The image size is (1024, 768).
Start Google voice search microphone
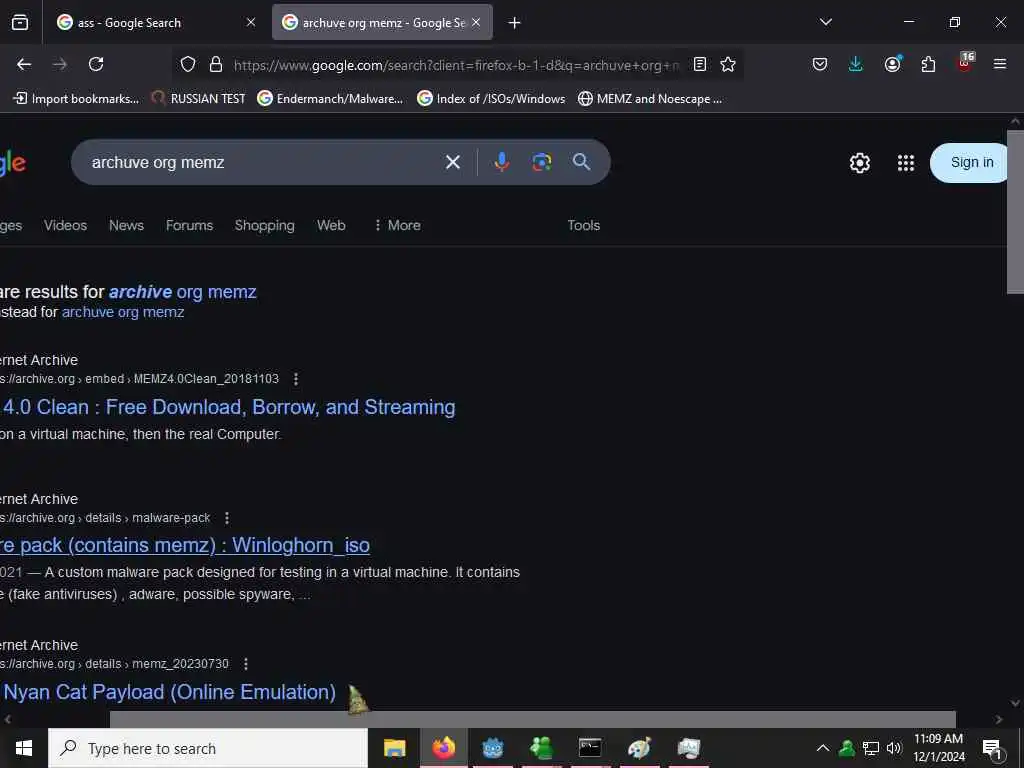pos(502,162)
